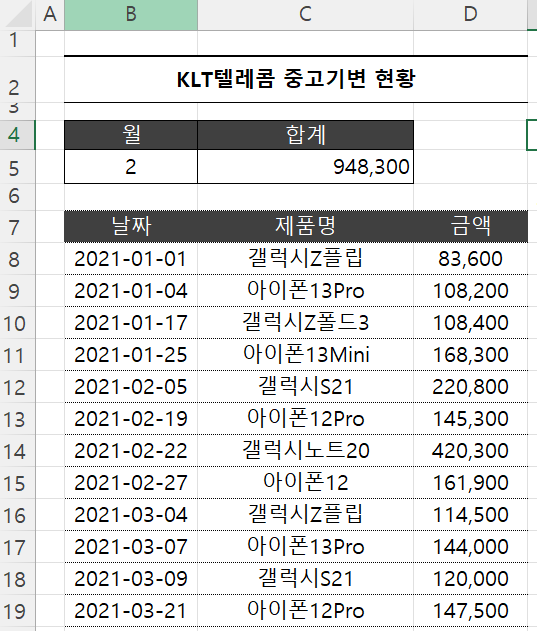This screenshot has height=631, width=537.
Task: Select date cell 2021-03-09
Action: click(x=131, y=579)
